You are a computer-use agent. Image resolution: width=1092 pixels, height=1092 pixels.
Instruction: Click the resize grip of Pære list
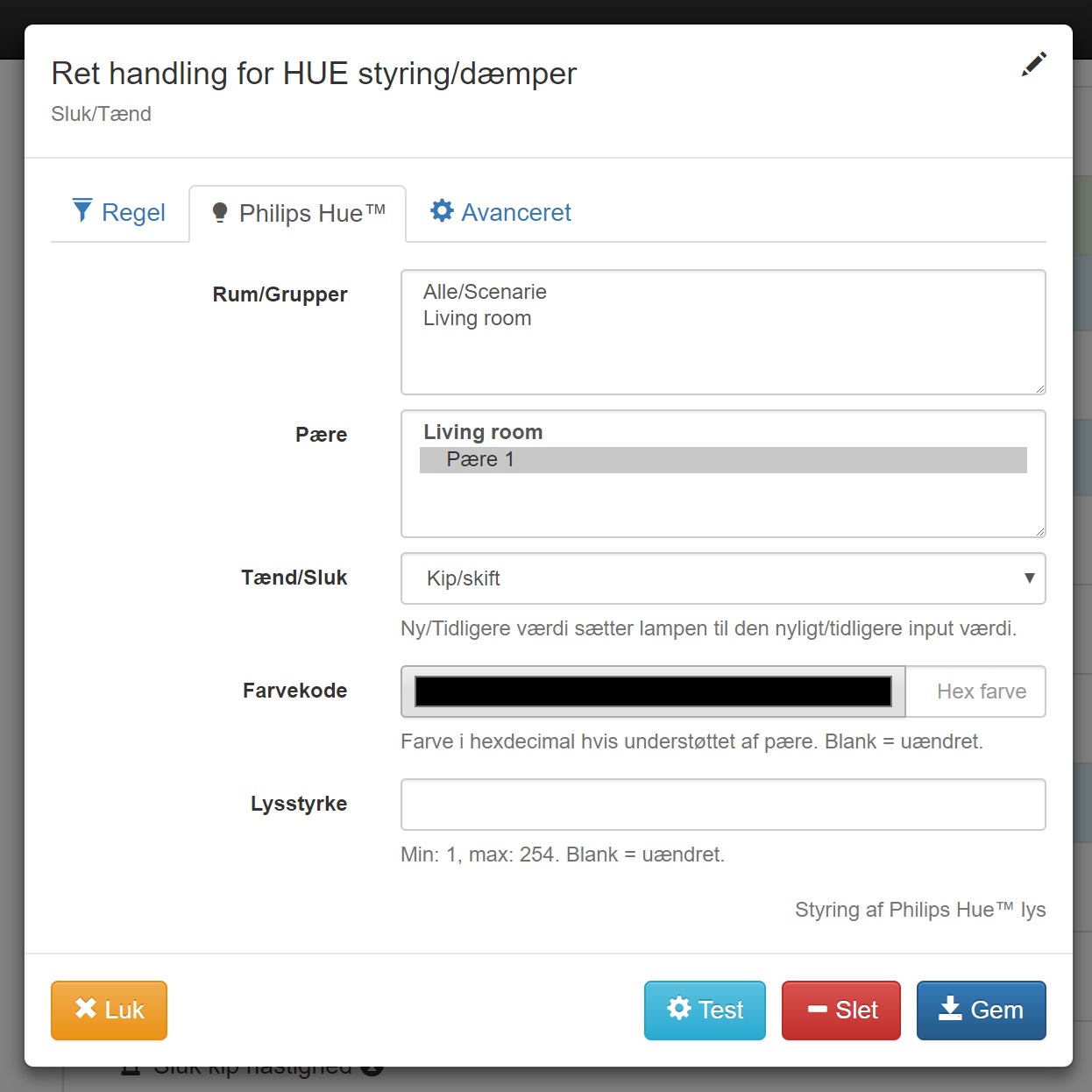tap(1039, 531)
